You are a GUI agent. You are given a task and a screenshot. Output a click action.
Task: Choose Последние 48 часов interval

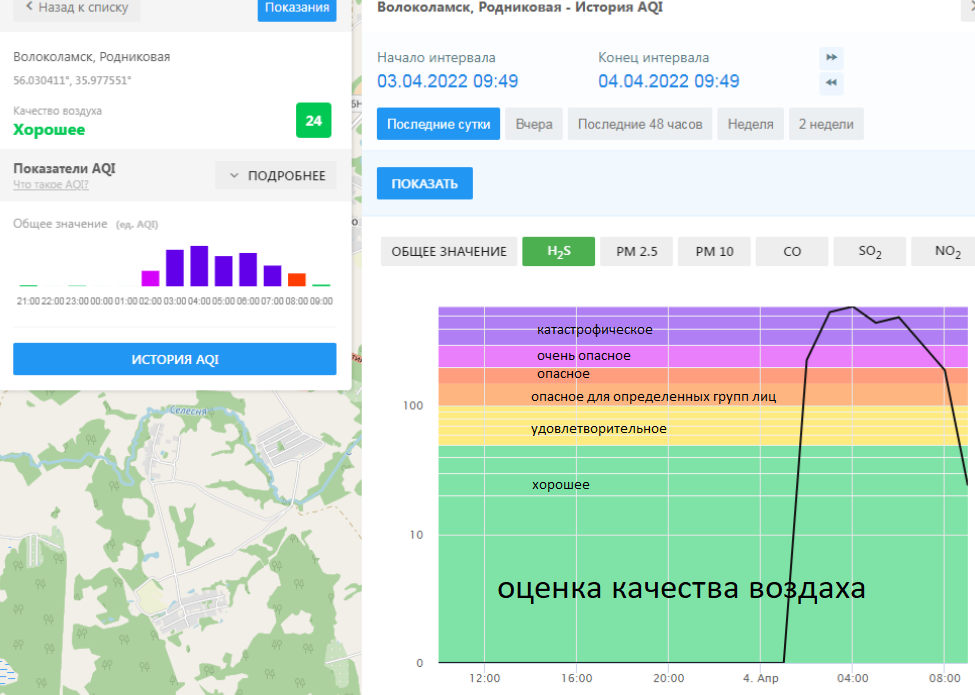pyautogui.click(x=640, y=125)
